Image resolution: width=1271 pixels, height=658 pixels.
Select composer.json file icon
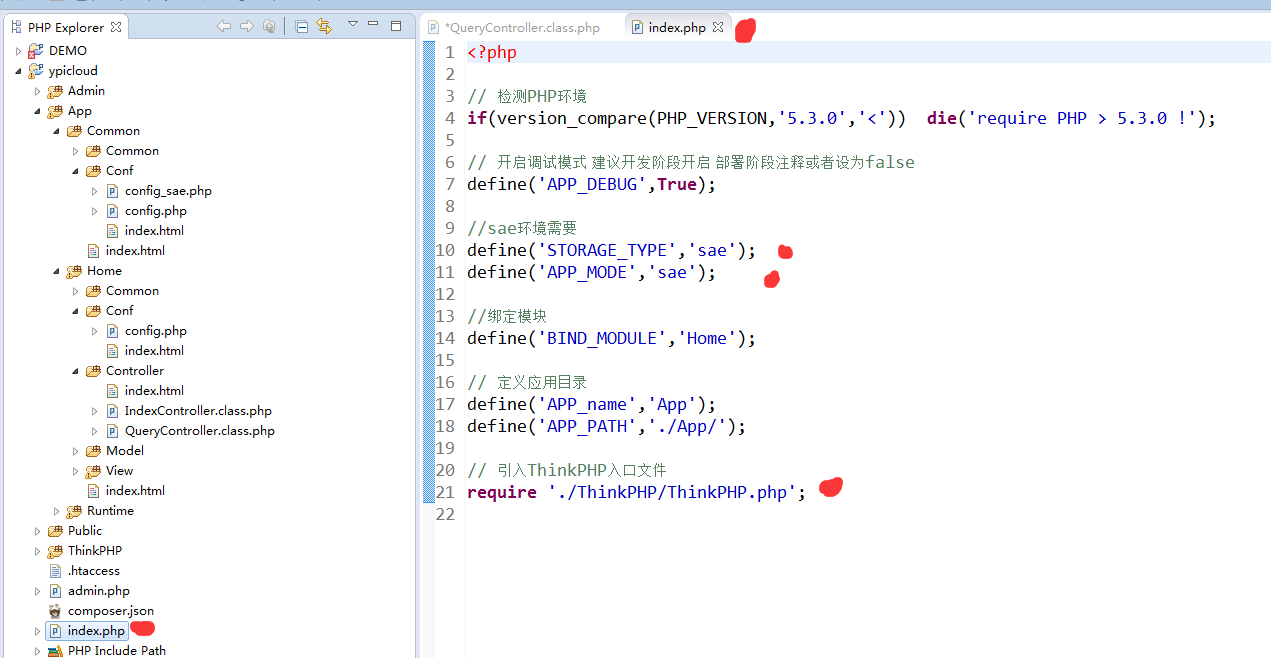(55, 611)
